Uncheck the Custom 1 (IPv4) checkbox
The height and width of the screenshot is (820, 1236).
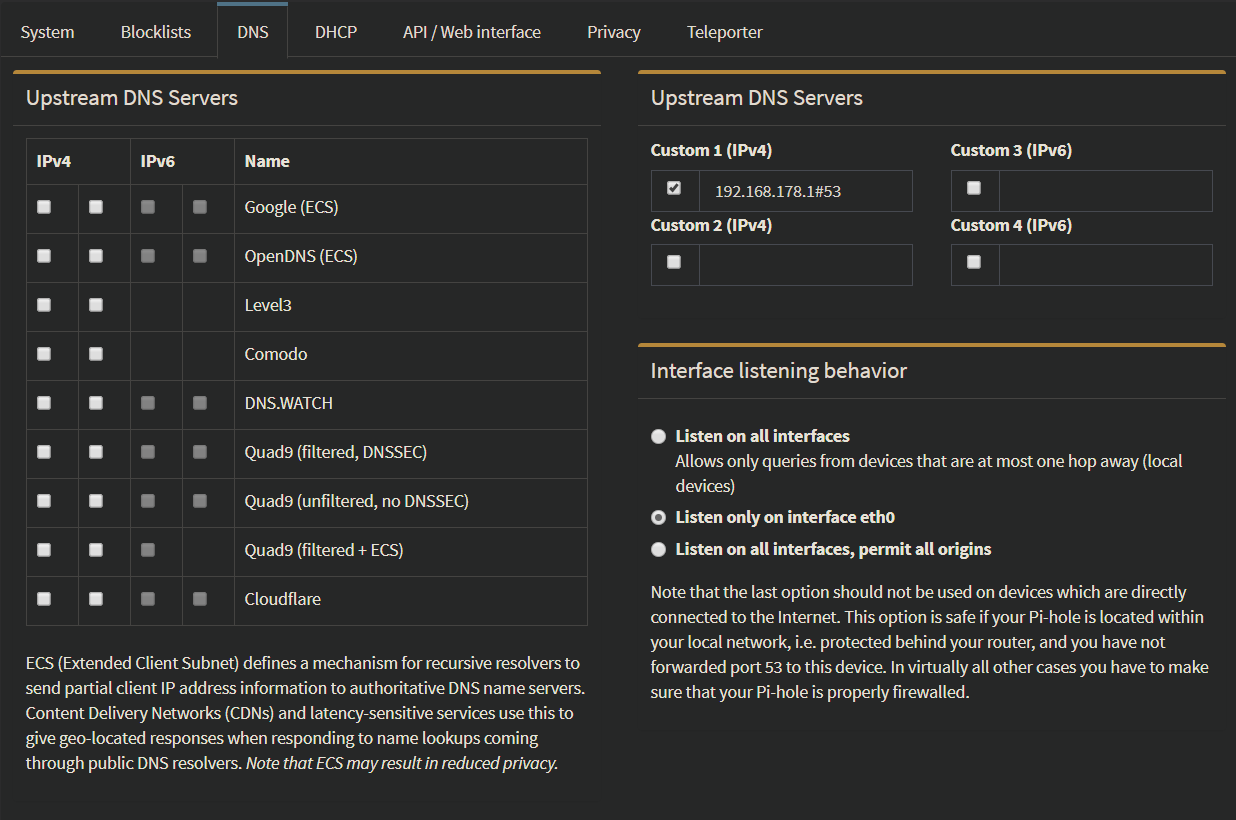[x=674, y=188]
